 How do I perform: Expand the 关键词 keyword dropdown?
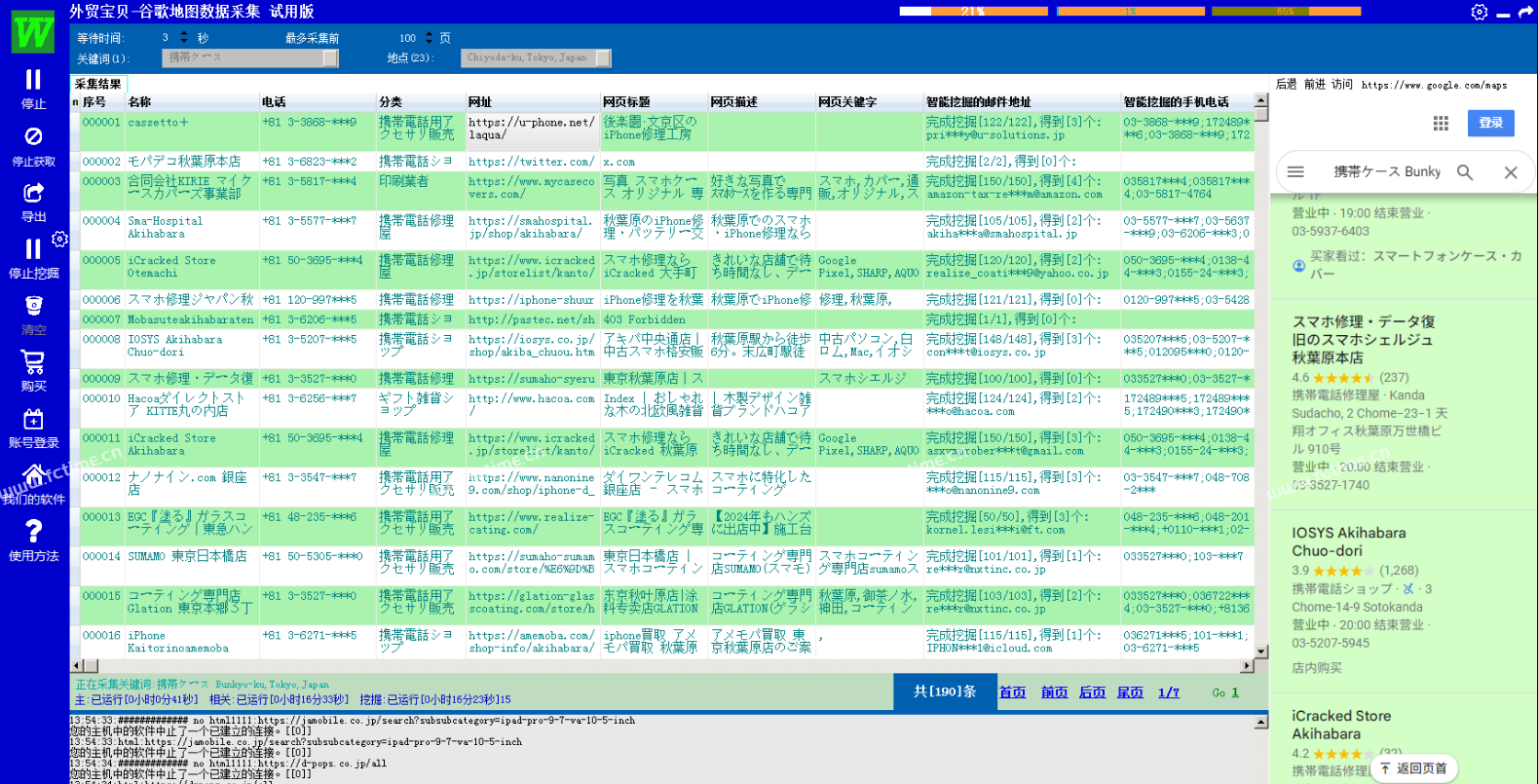(x=330, y=58)
